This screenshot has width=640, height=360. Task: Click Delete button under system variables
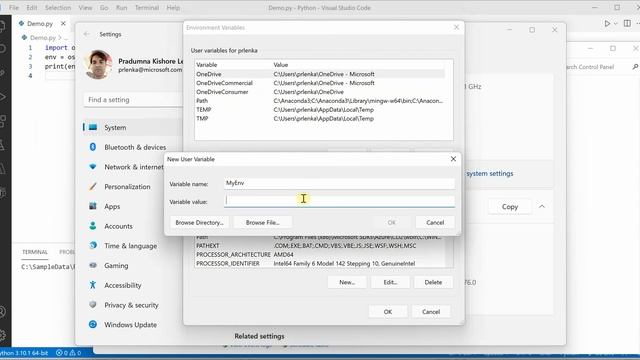tap(433, 282)
